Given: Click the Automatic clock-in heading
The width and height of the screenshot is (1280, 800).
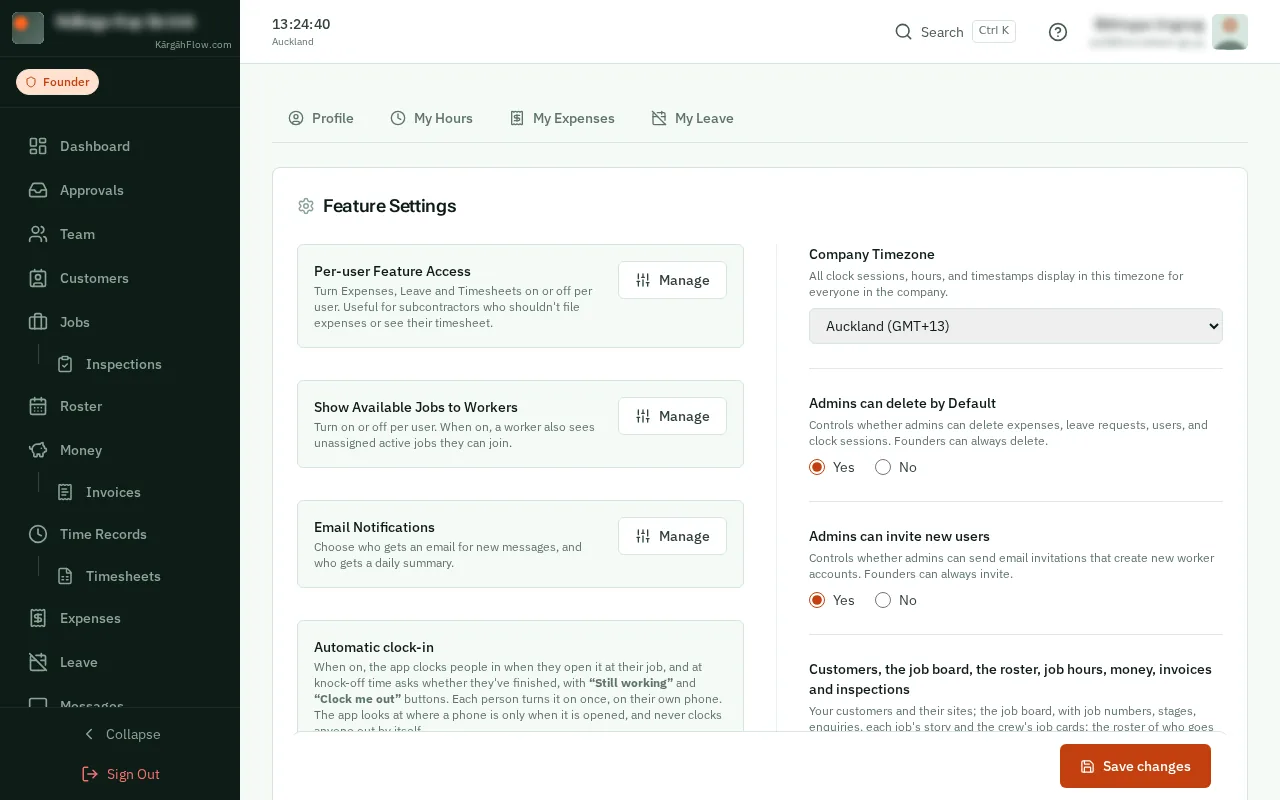Looking at the screenshot, I should 374,647.
